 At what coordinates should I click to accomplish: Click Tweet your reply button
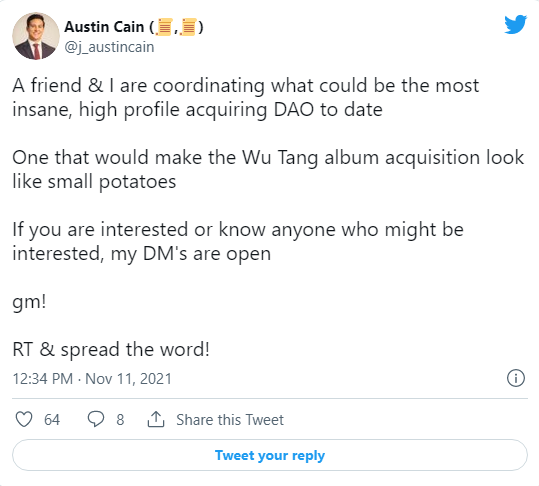click(270, 455)
